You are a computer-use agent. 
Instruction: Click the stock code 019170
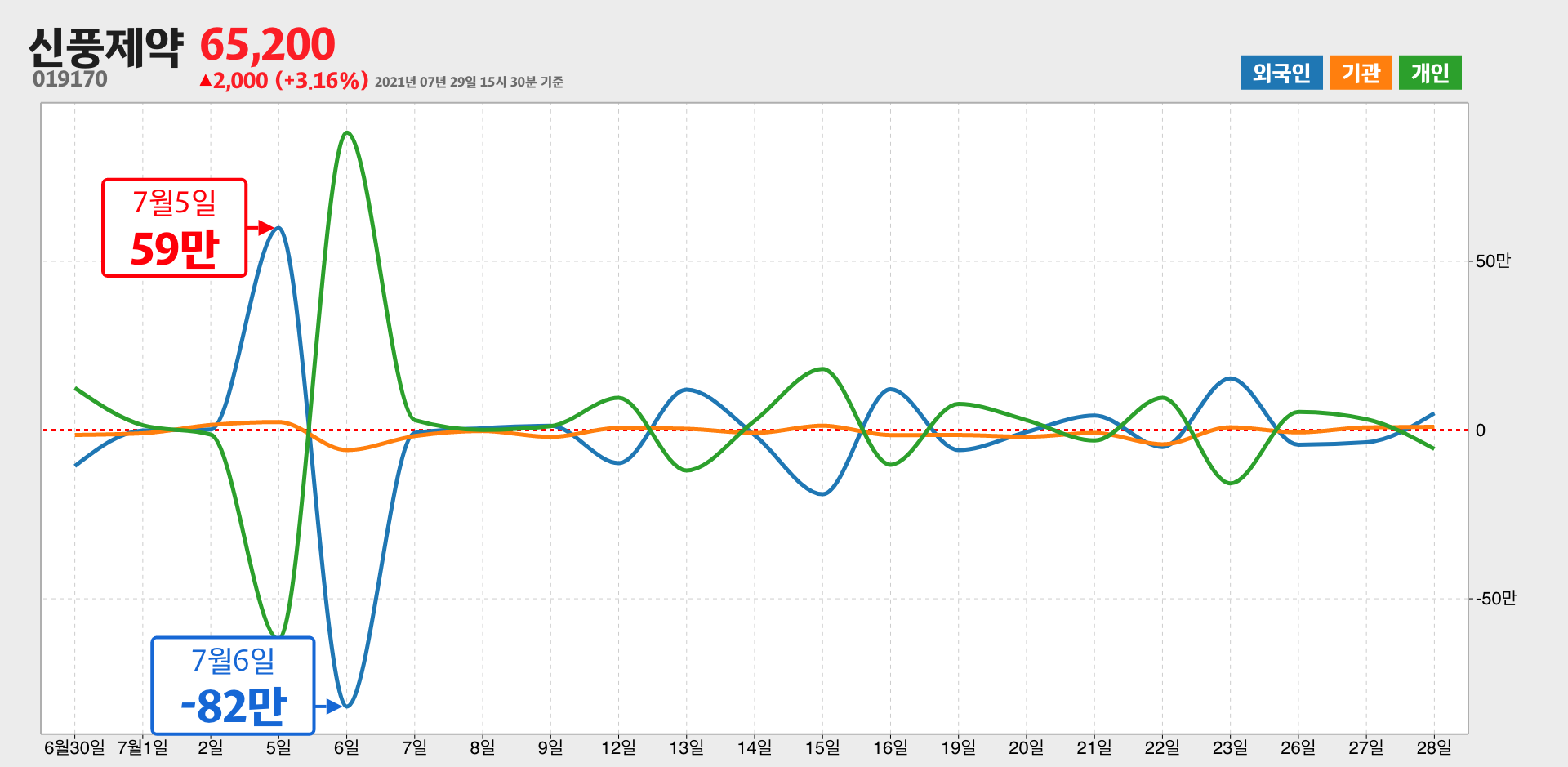tap(70, 79)
